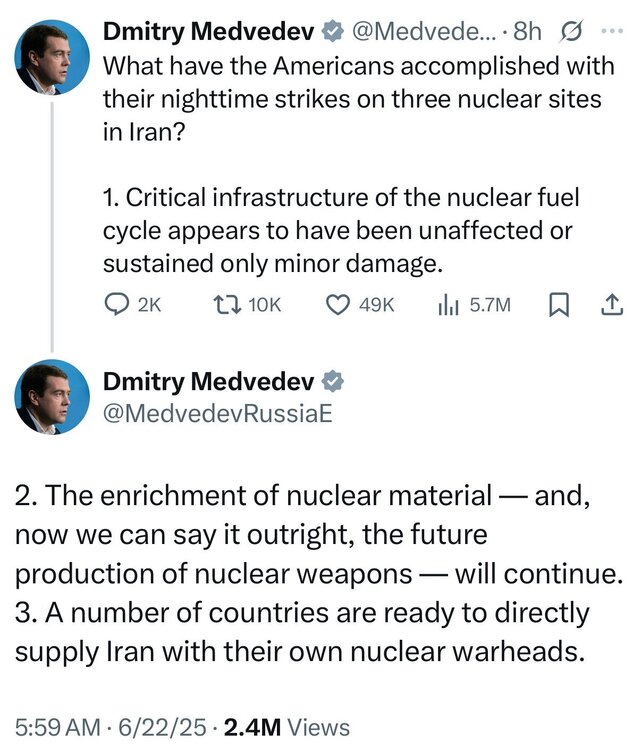Click the Grok slashed circle icon
The height and width of the screenshot is (750, 641).
(x=574, y=32)
